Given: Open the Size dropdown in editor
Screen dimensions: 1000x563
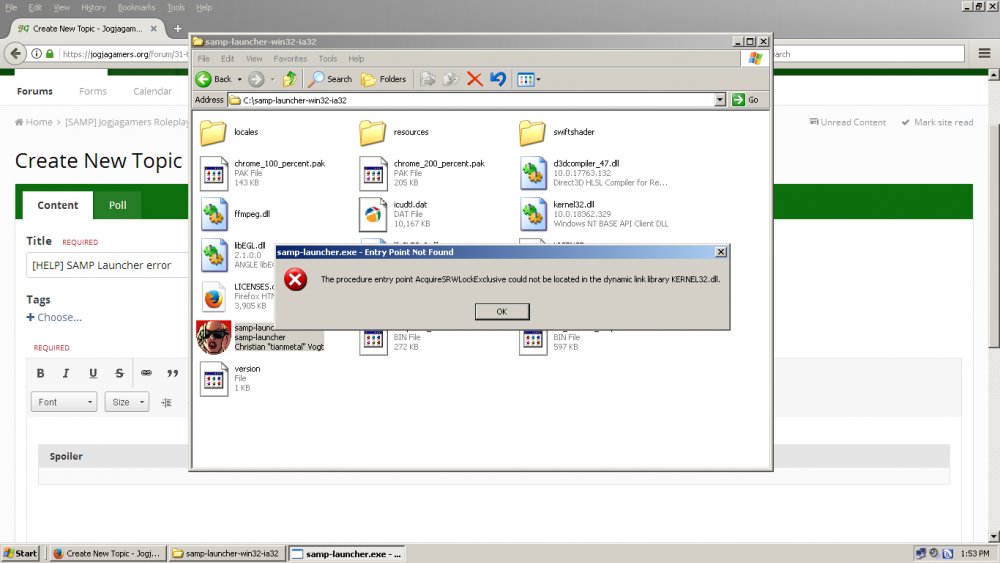Looking at the screenshot, I should [127, 402].
